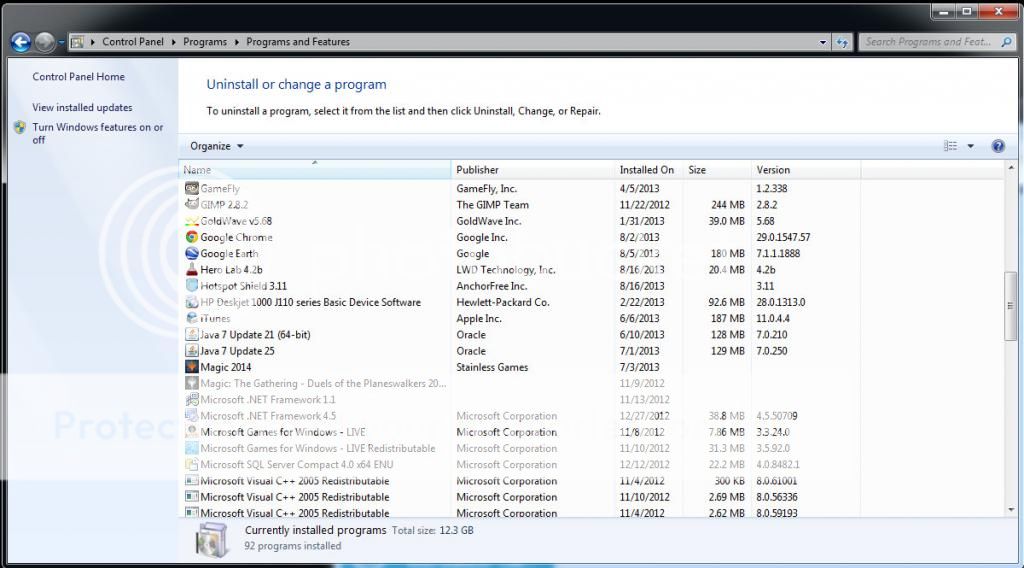Click the Java 7 Update 21 icon
This screenshot has height=568, width=1024.
coord(191,335)
